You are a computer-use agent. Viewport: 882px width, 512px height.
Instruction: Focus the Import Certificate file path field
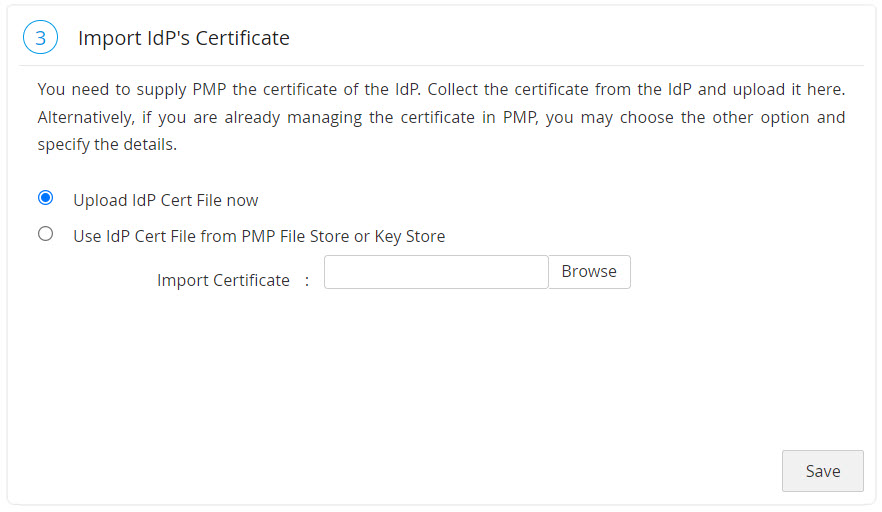tap(436, 272)
